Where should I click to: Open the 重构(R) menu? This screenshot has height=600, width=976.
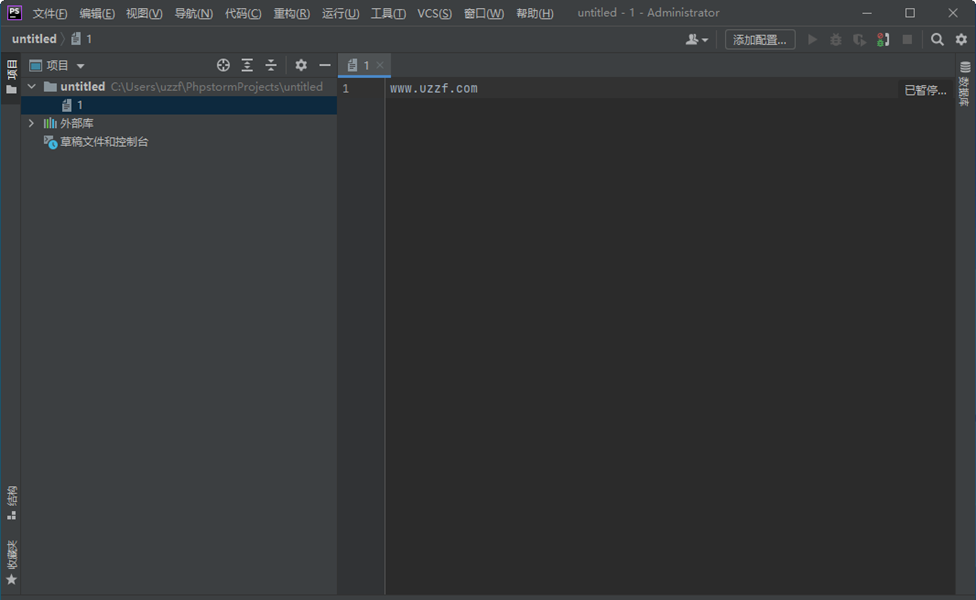(292, 13)
